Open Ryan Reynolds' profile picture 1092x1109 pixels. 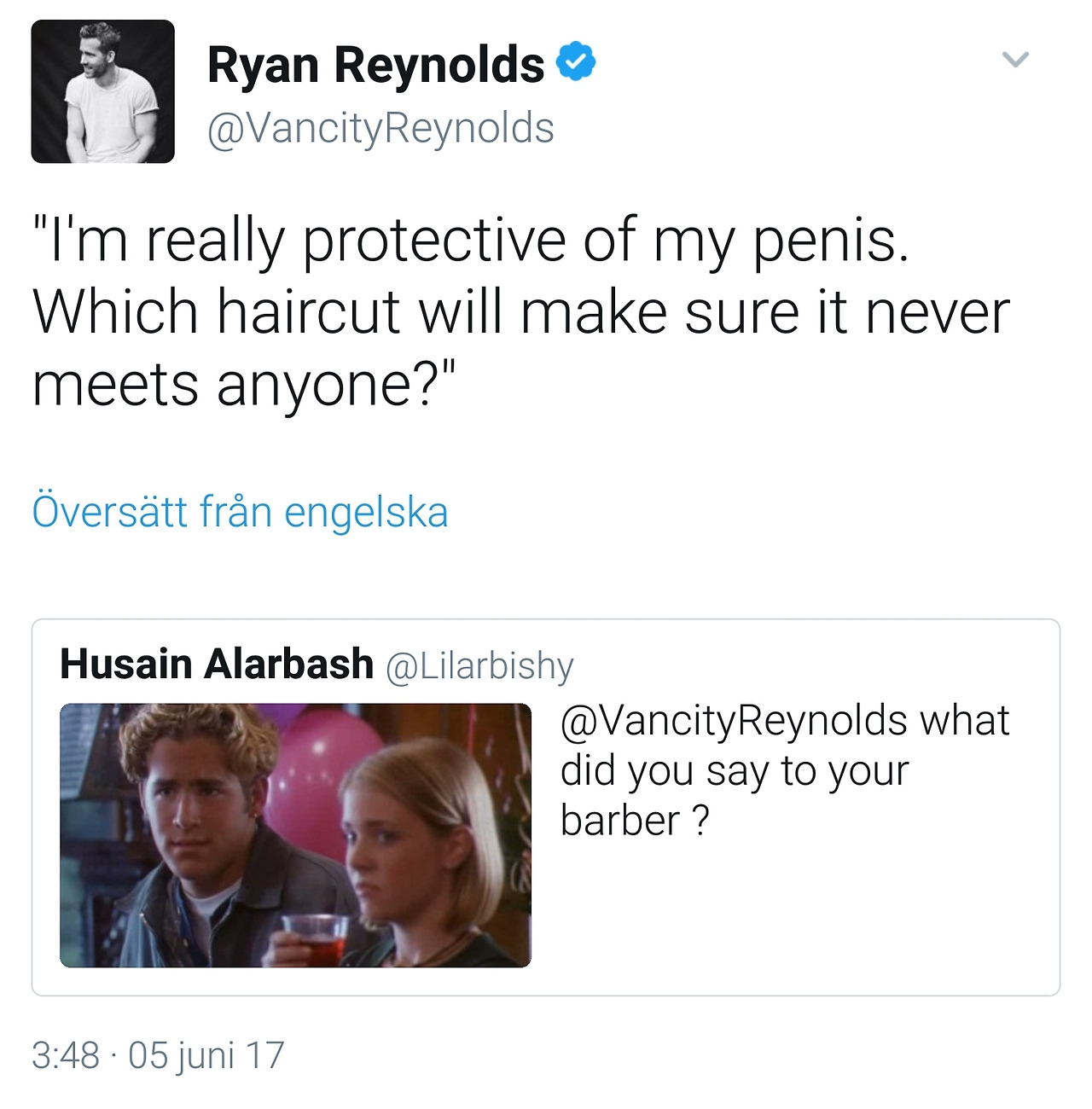(102, 91)
